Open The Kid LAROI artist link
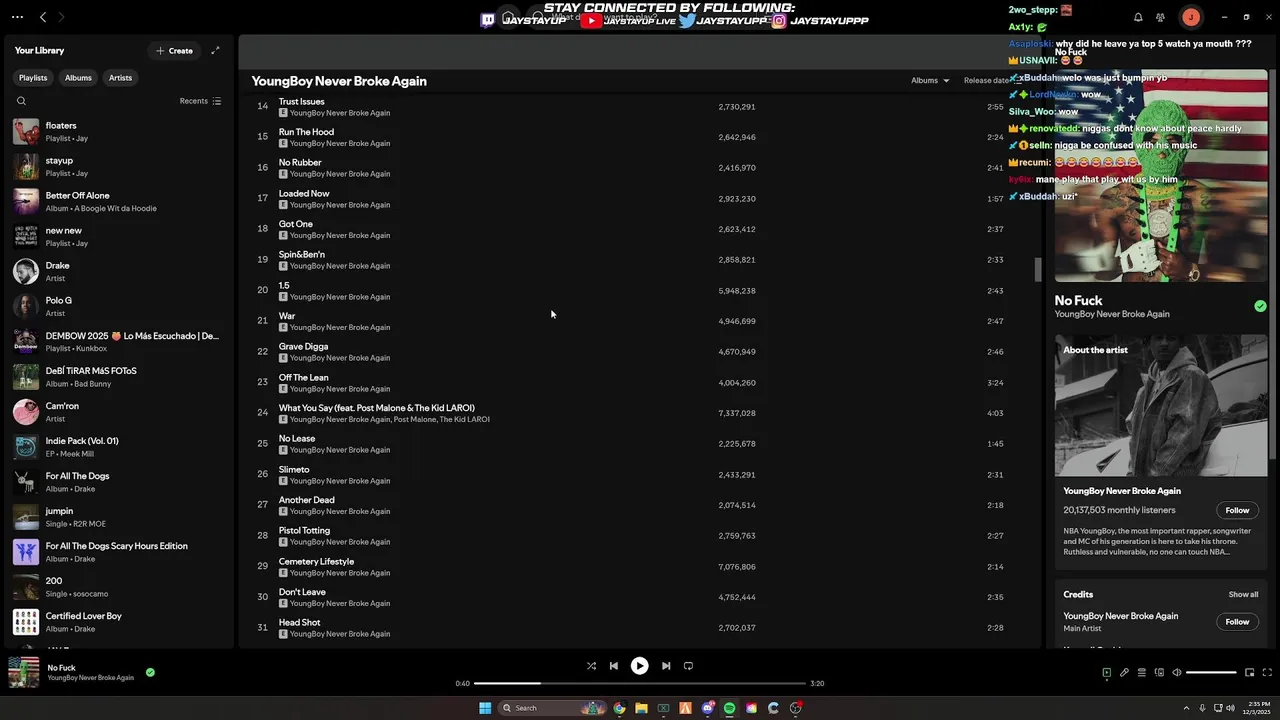 pyautogui.click(x=465, y=420)
